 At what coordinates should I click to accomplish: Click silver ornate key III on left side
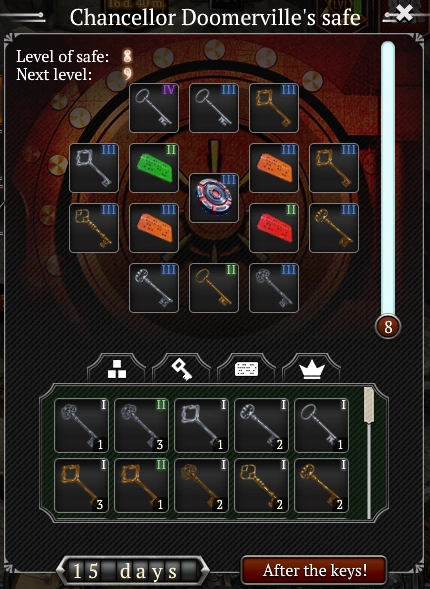(x=94, y=168)
